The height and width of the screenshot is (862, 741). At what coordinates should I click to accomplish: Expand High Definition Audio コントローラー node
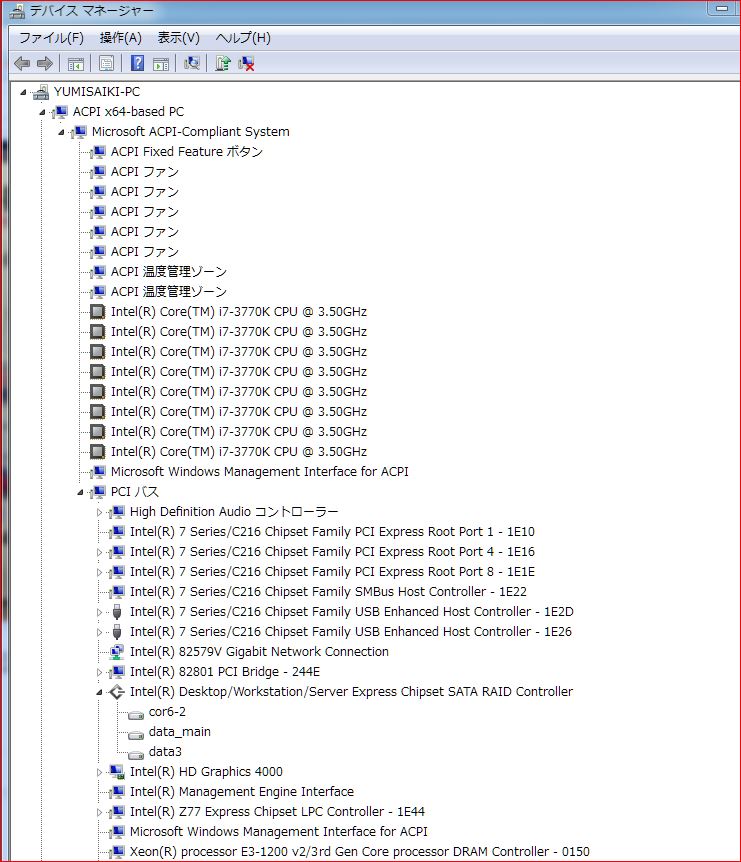(99, 512)
